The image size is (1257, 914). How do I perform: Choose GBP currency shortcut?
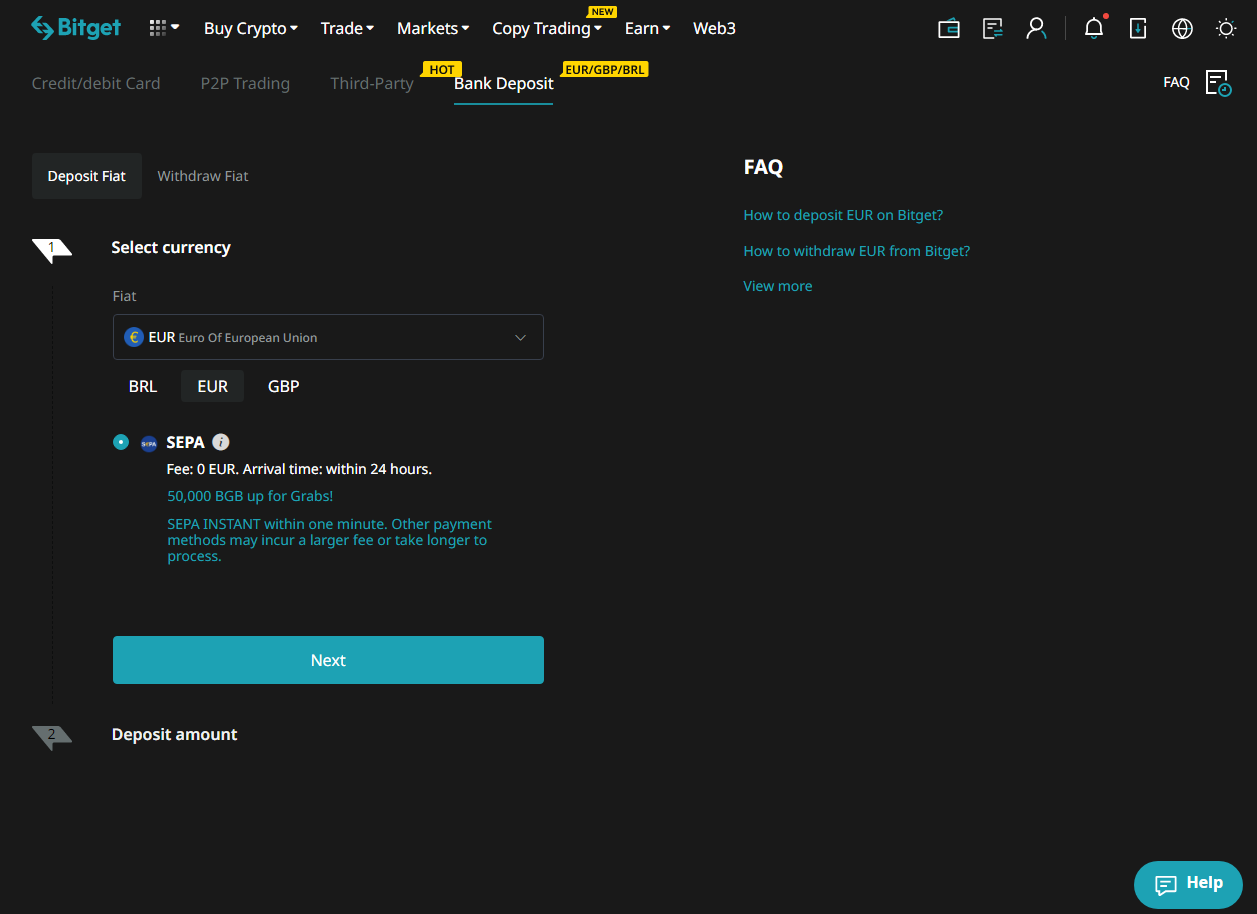click(x=284, y=386)
